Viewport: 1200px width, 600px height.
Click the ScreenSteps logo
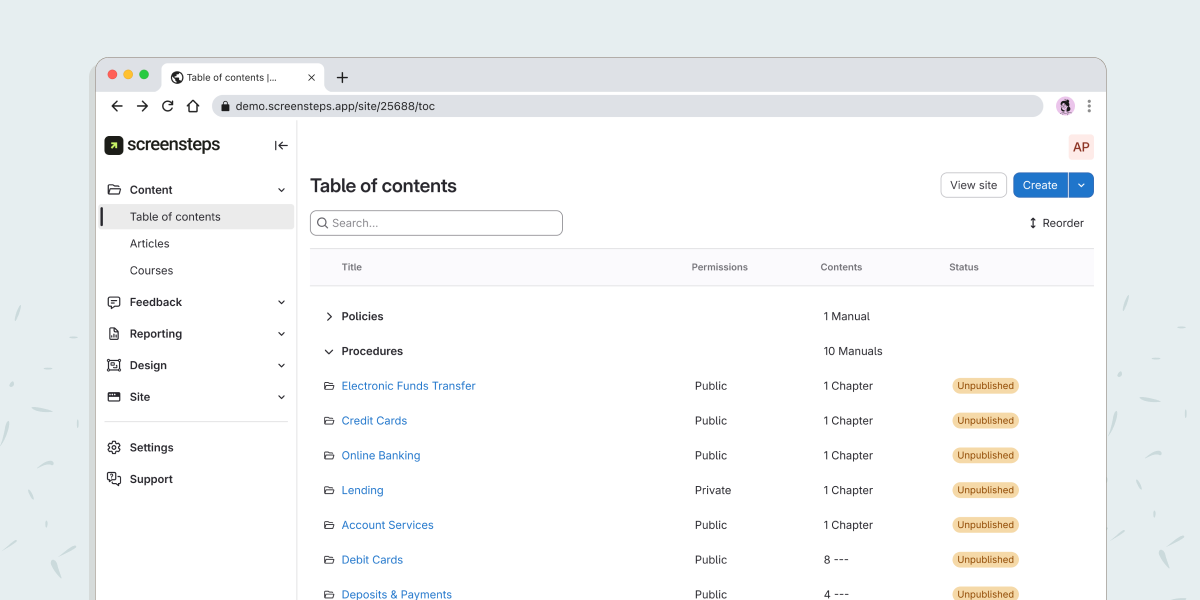[x=162, y=145]
